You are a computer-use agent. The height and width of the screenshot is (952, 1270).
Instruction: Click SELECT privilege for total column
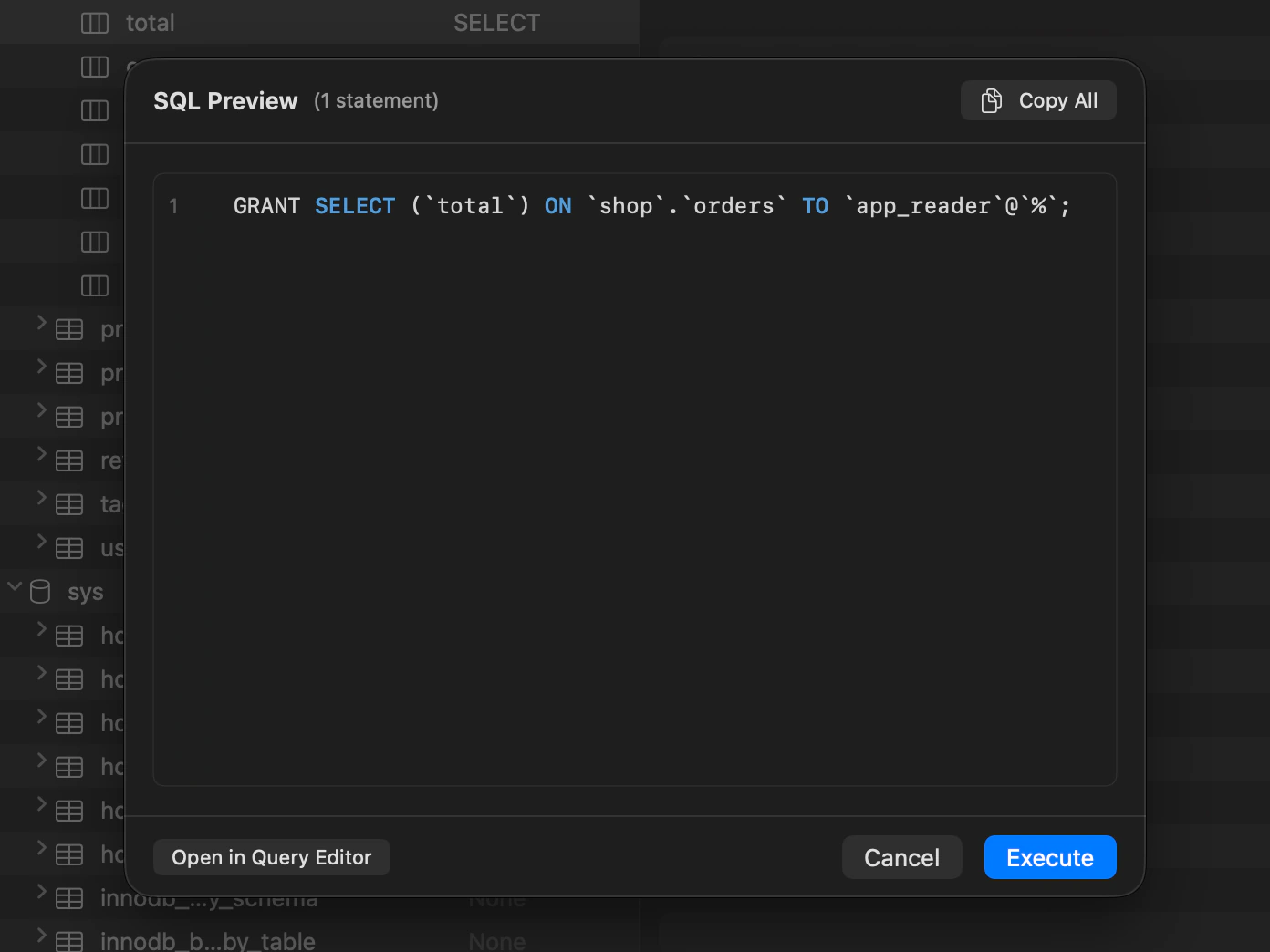pos(496,23)
